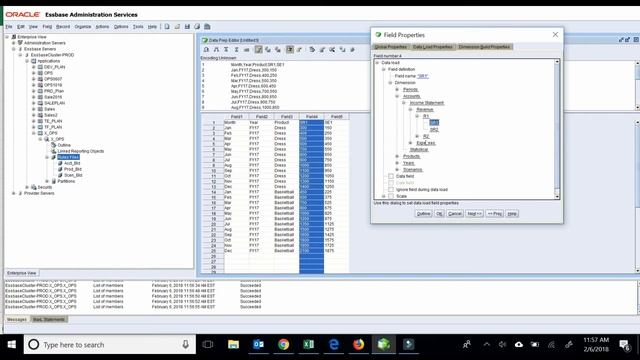Click the Enterprise View root icon
Screen dimensions: 640x360
pos(13,37)
